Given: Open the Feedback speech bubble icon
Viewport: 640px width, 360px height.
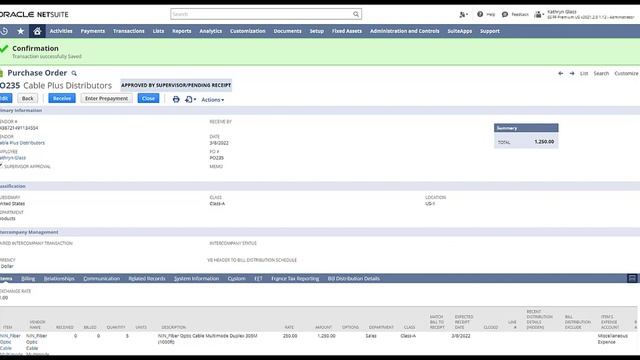Looking at the screenshot, I should click(505, 14).
